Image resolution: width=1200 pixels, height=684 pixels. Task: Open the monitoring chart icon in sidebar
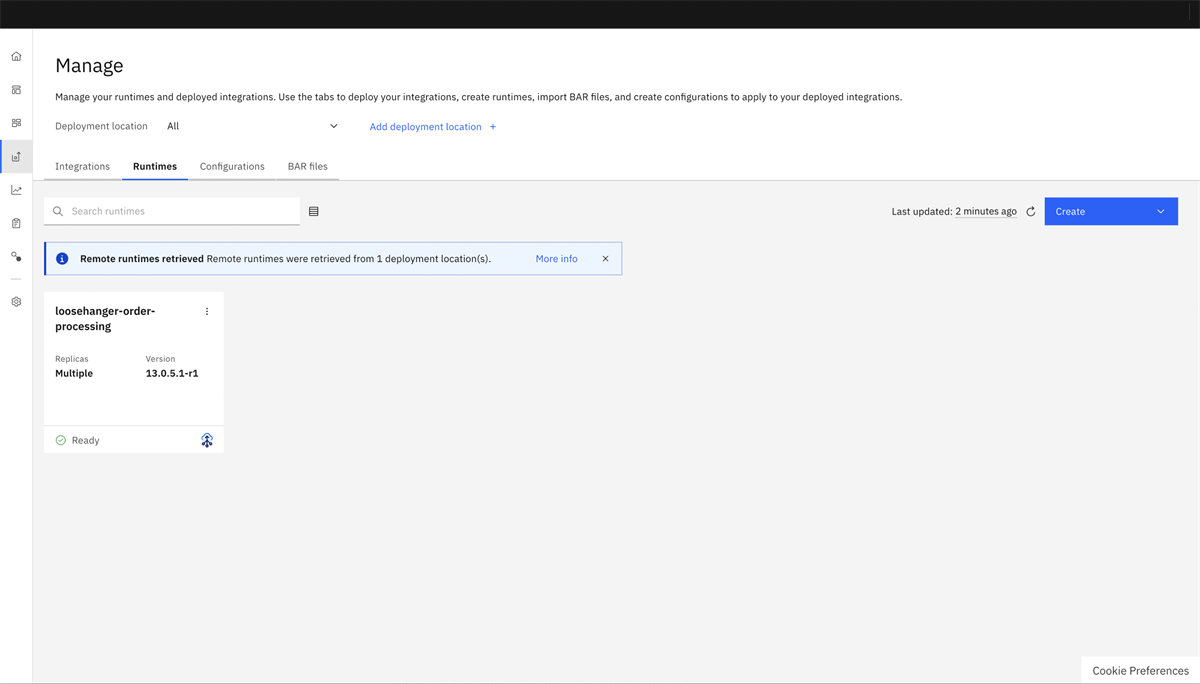pos(16,190)
